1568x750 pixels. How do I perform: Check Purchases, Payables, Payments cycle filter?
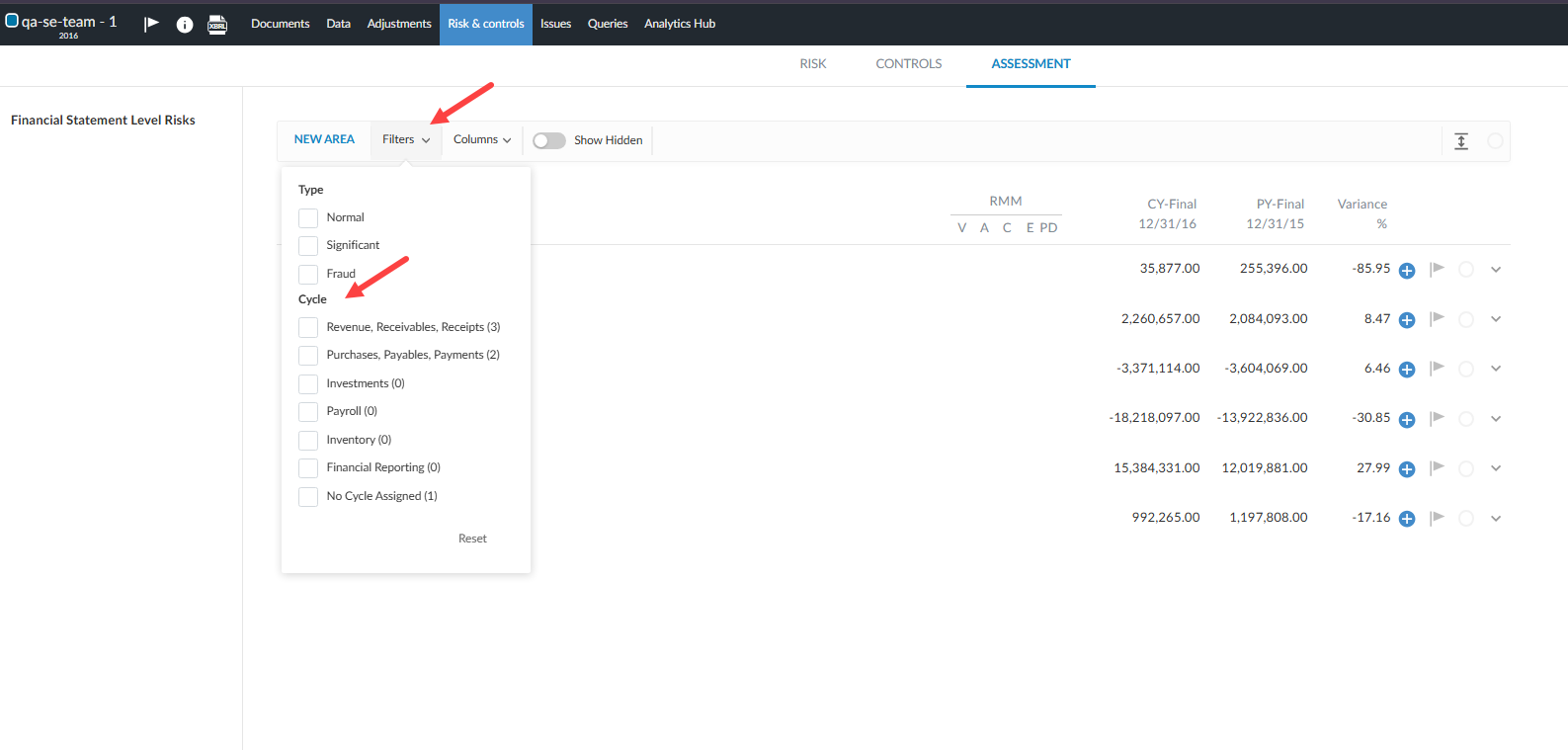click(x=308, y=355)
